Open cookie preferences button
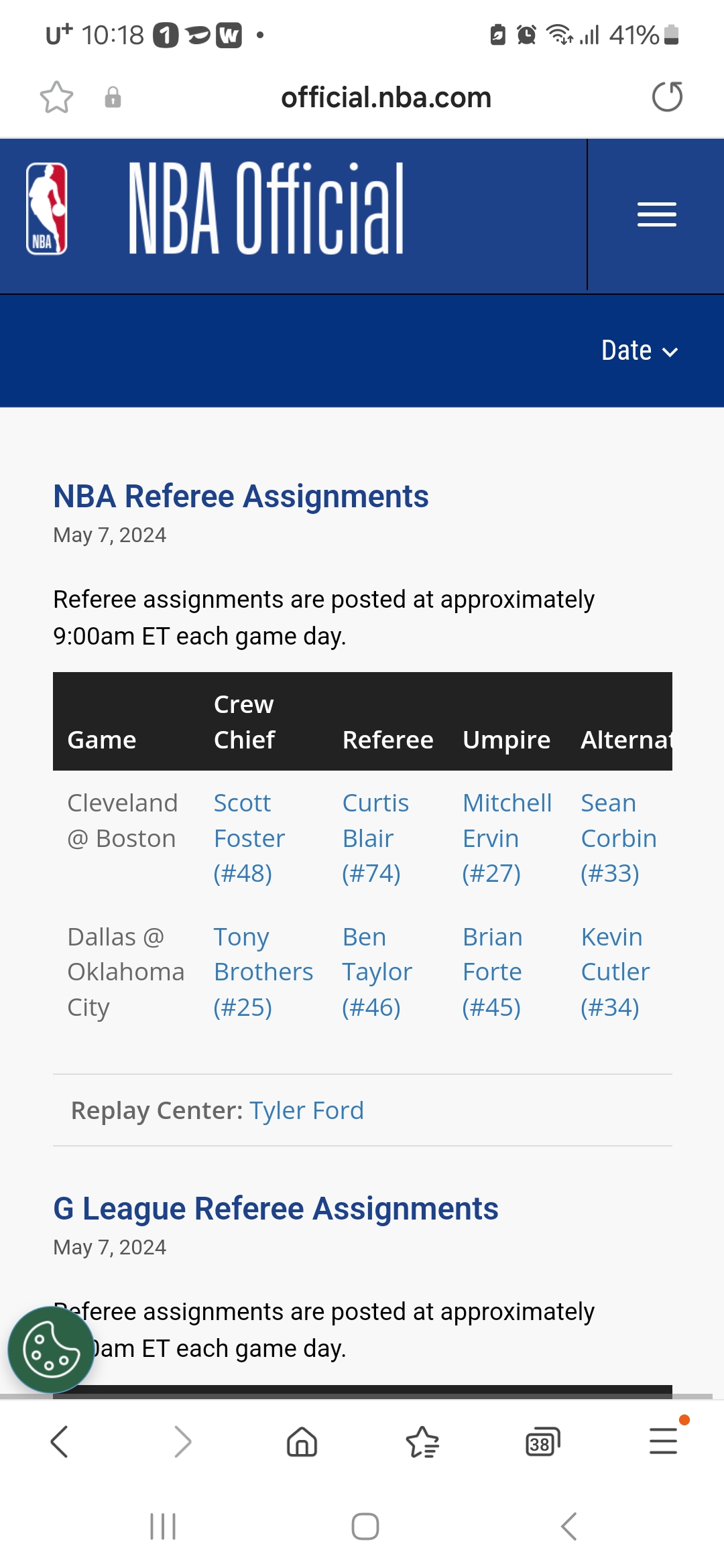724x1568 pixels. (x=51, y=1350)
